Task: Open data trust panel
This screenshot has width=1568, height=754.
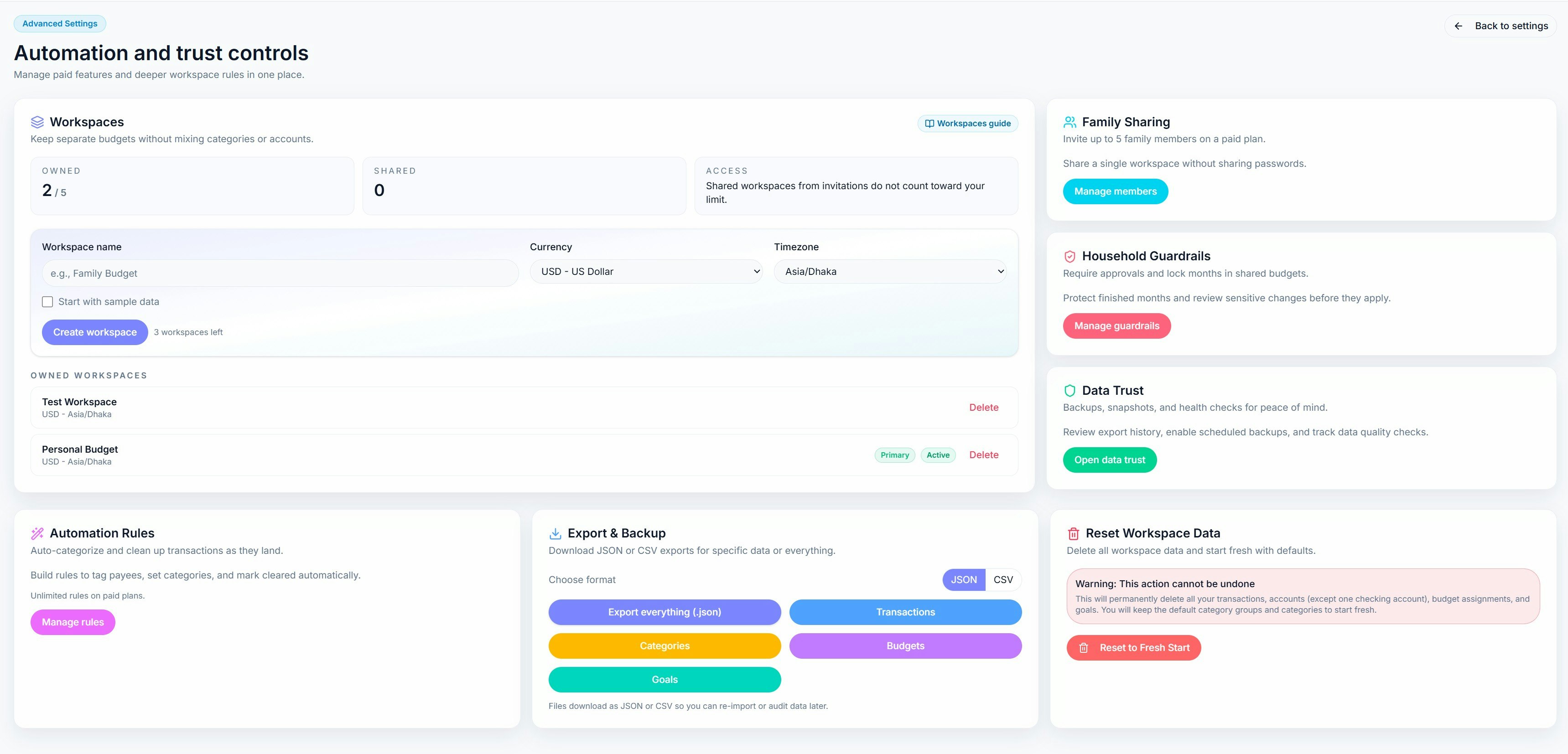Action: click(x=1109, y=460)
